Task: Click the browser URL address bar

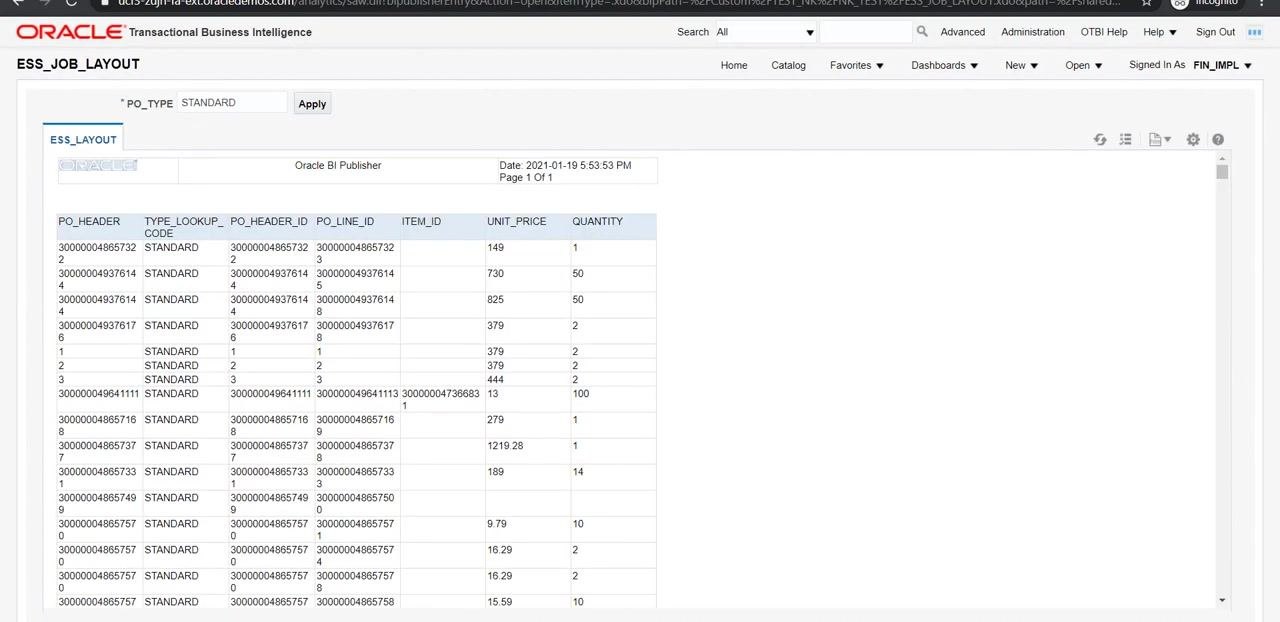Action: (620, 3)
